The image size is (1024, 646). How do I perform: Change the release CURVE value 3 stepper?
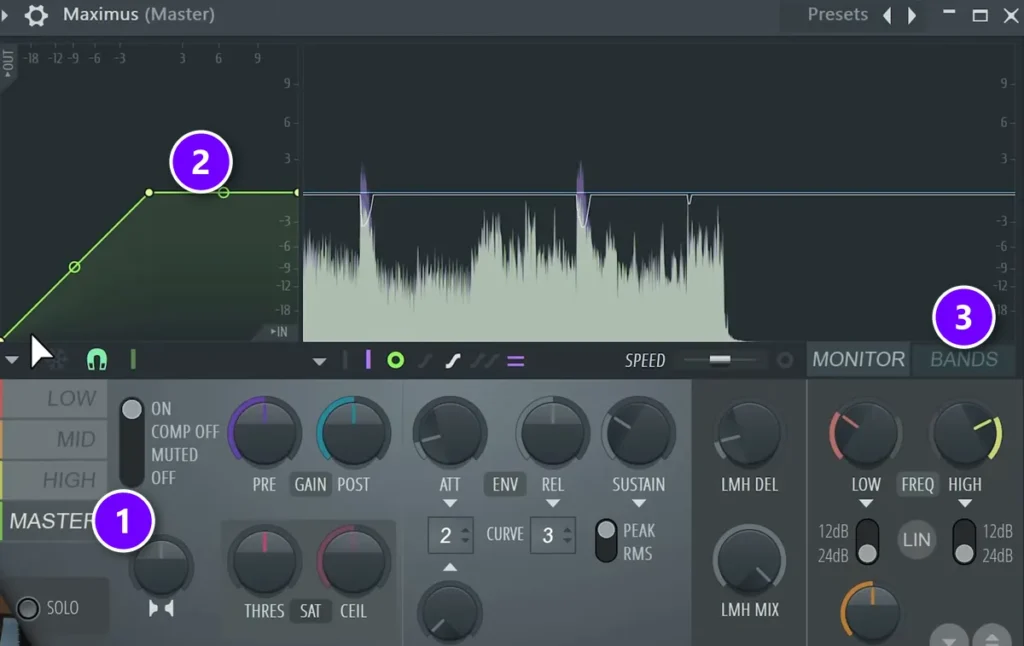coord(552,536)
